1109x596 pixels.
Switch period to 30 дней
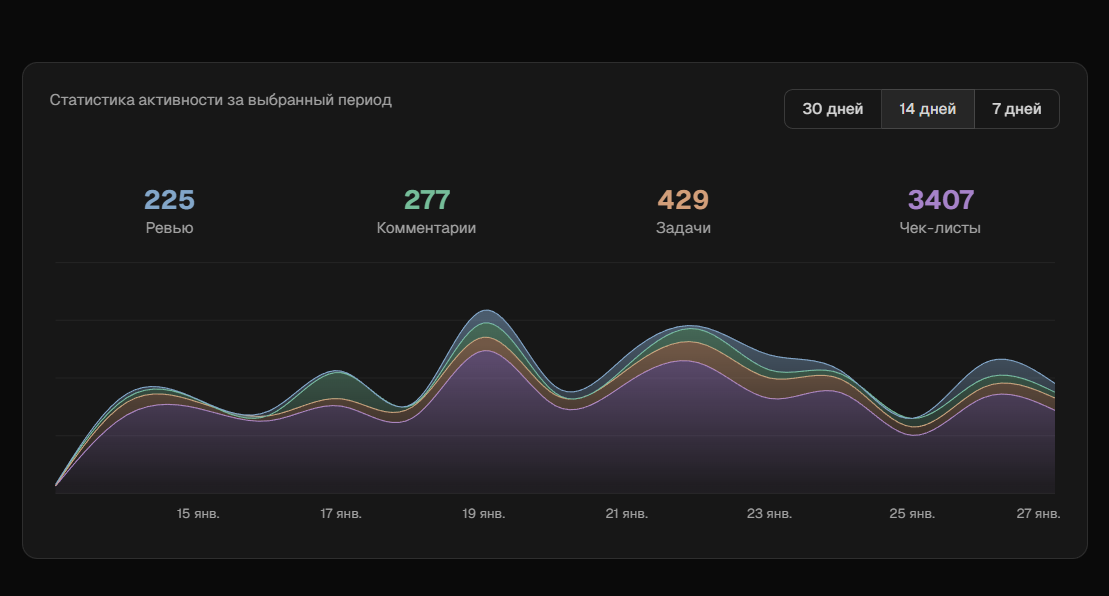[832, 109]
